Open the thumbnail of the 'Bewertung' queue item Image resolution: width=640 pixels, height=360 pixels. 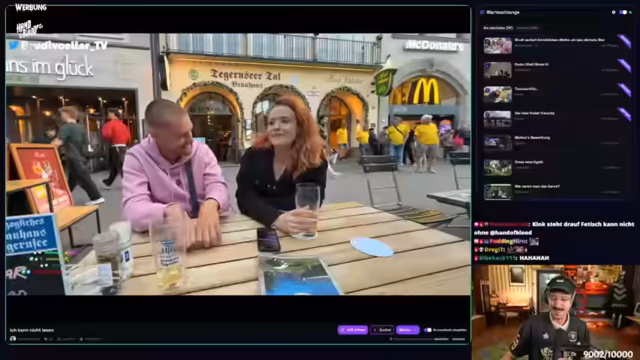tap(498, 143)
